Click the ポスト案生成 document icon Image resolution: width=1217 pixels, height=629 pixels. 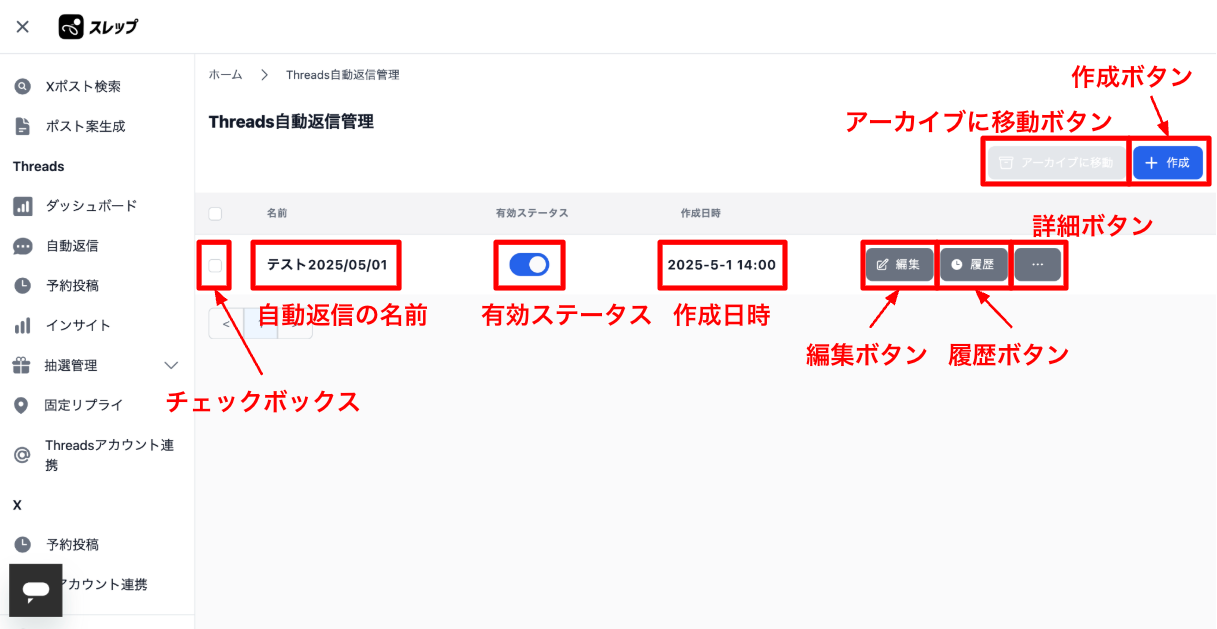point(22,126)
